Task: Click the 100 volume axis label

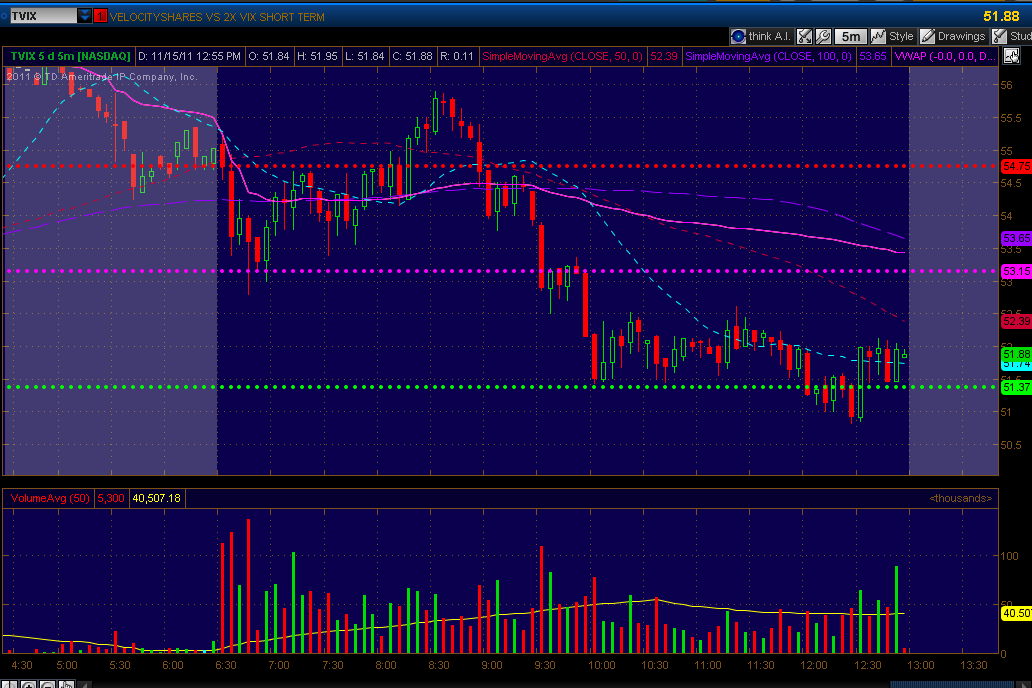Action: [1009, 556]
